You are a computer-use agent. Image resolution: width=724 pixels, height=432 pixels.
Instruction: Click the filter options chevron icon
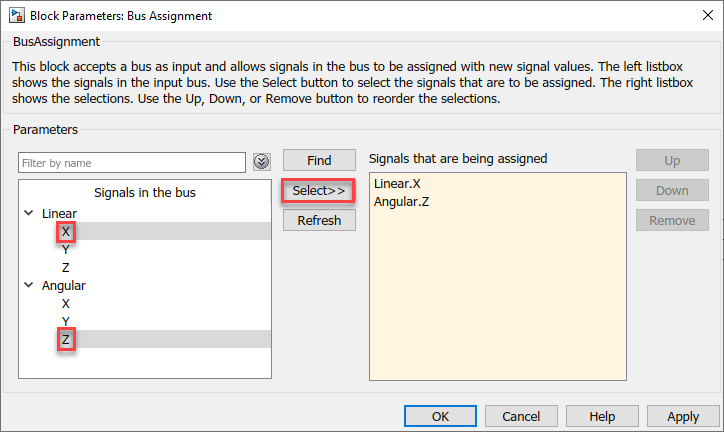tap(262, 162)
